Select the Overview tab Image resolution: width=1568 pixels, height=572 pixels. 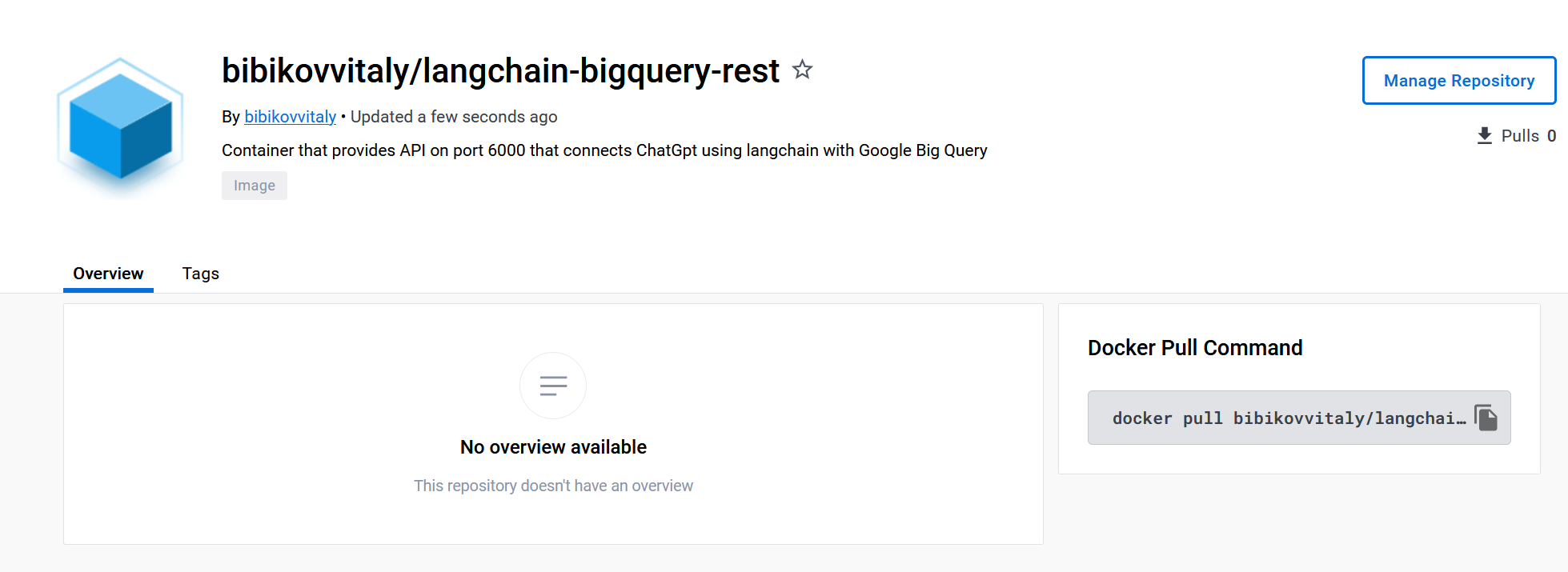pos(107,273)
